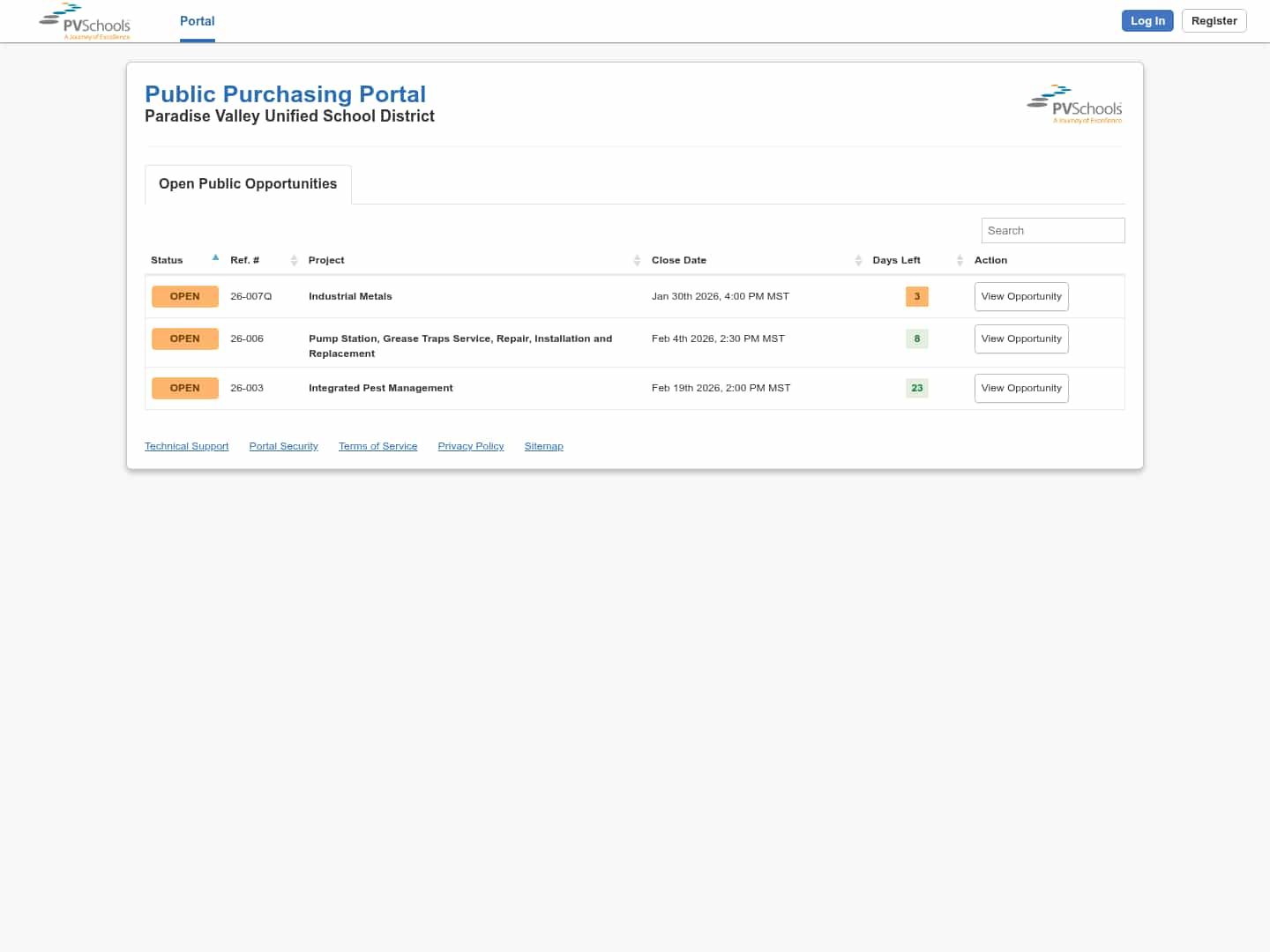
Task: Select the Open Public Opportunities tab
Action: [248, 184]
